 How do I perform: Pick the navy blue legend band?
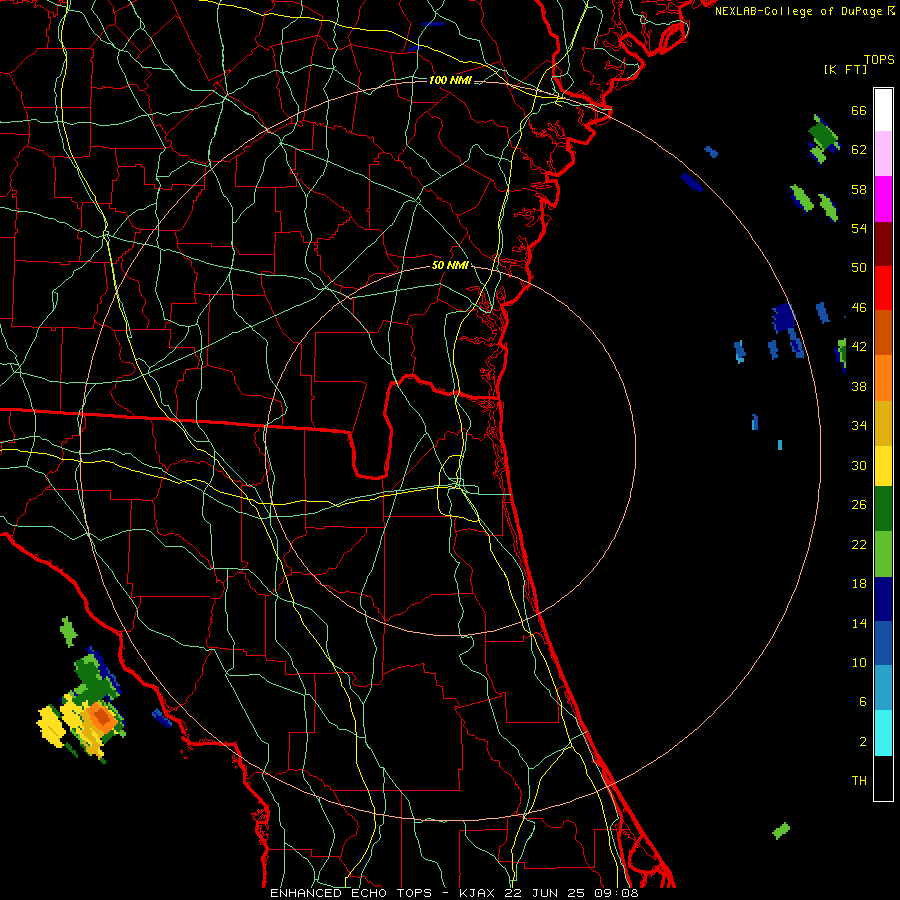[883, 599]
